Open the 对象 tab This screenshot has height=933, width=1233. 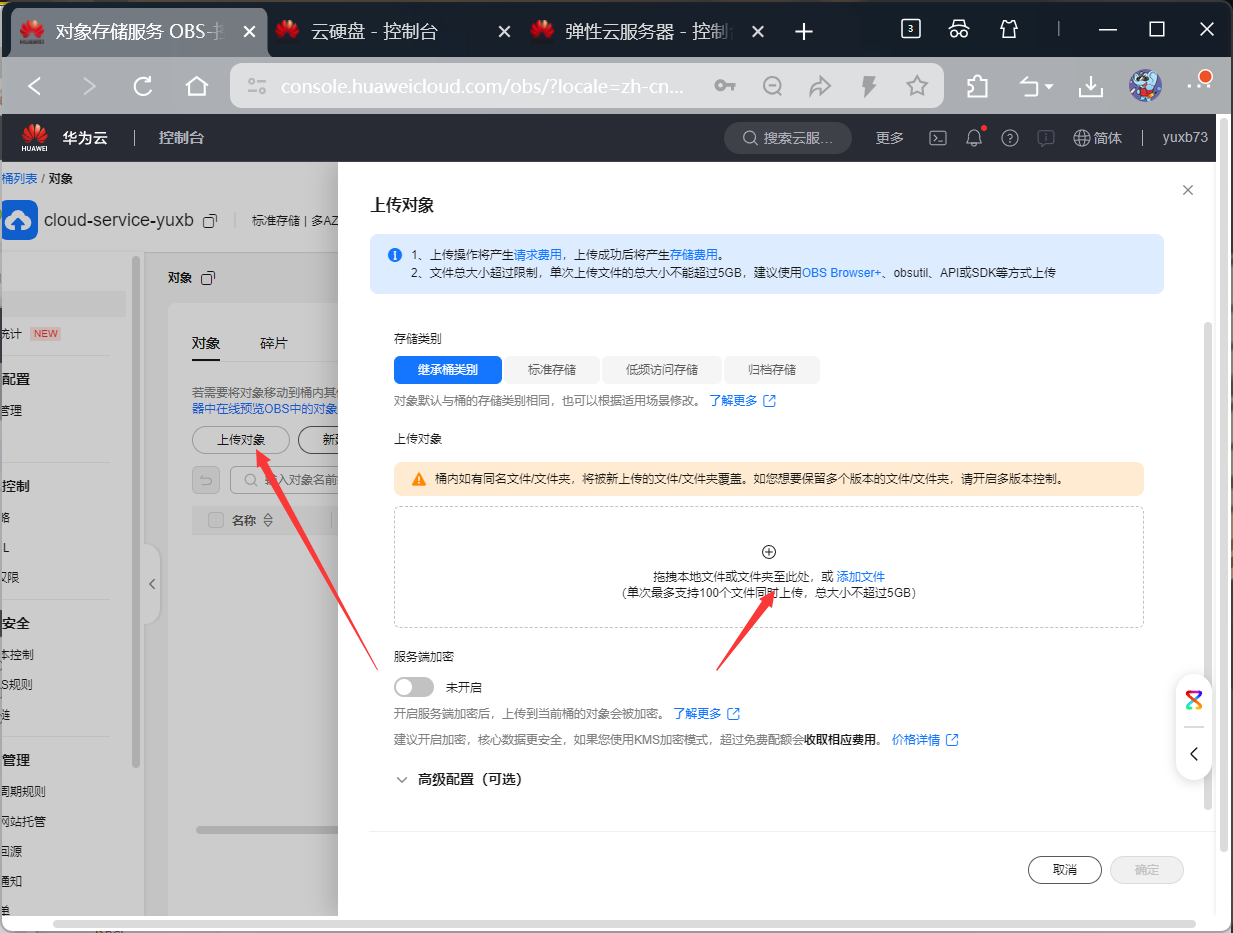pos(206,343)
